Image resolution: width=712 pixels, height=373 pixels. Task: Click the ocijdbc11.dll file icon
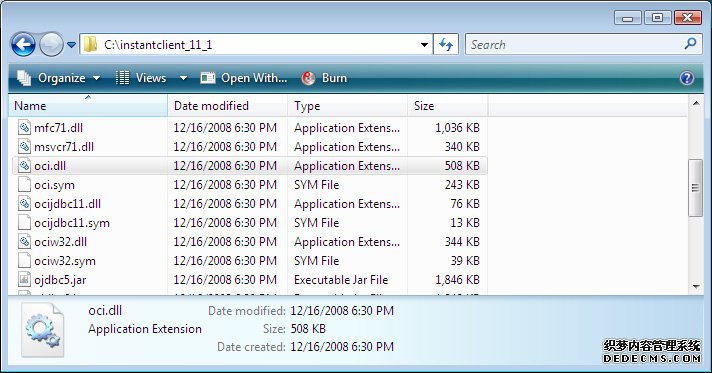click(x=24, y=204)
